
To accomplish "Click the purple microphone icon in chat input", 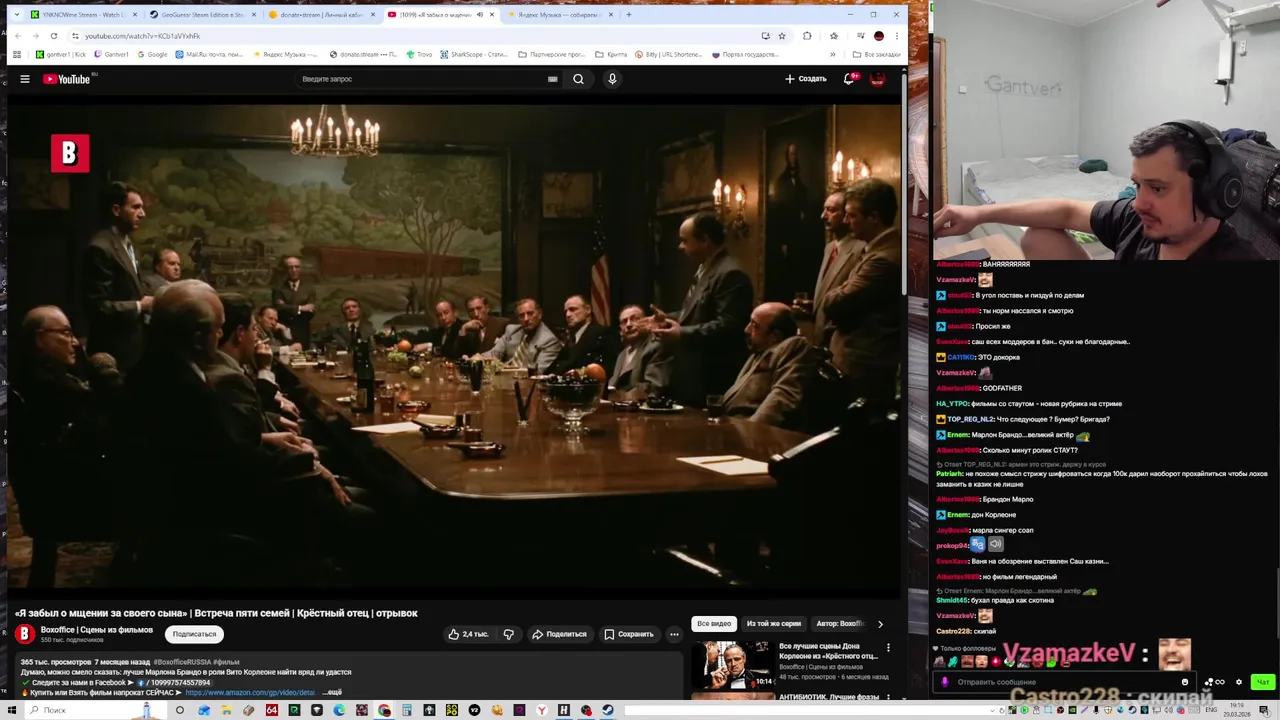I will [x=945, y=682].
